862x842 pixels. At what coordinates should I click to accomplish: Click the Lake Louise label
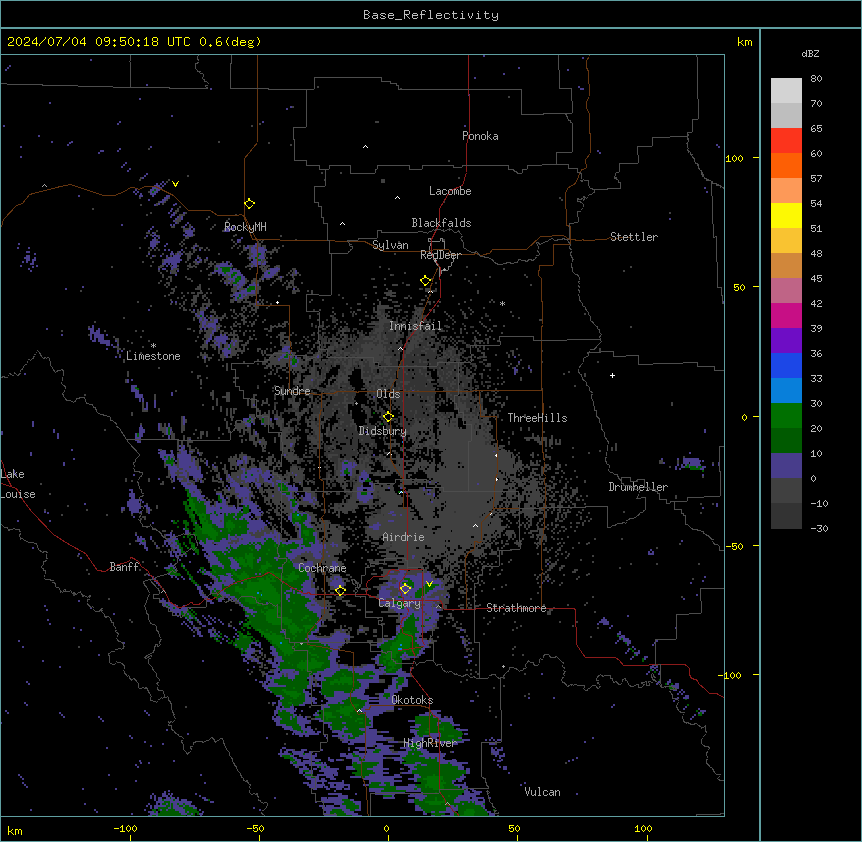tap(18, 484)
